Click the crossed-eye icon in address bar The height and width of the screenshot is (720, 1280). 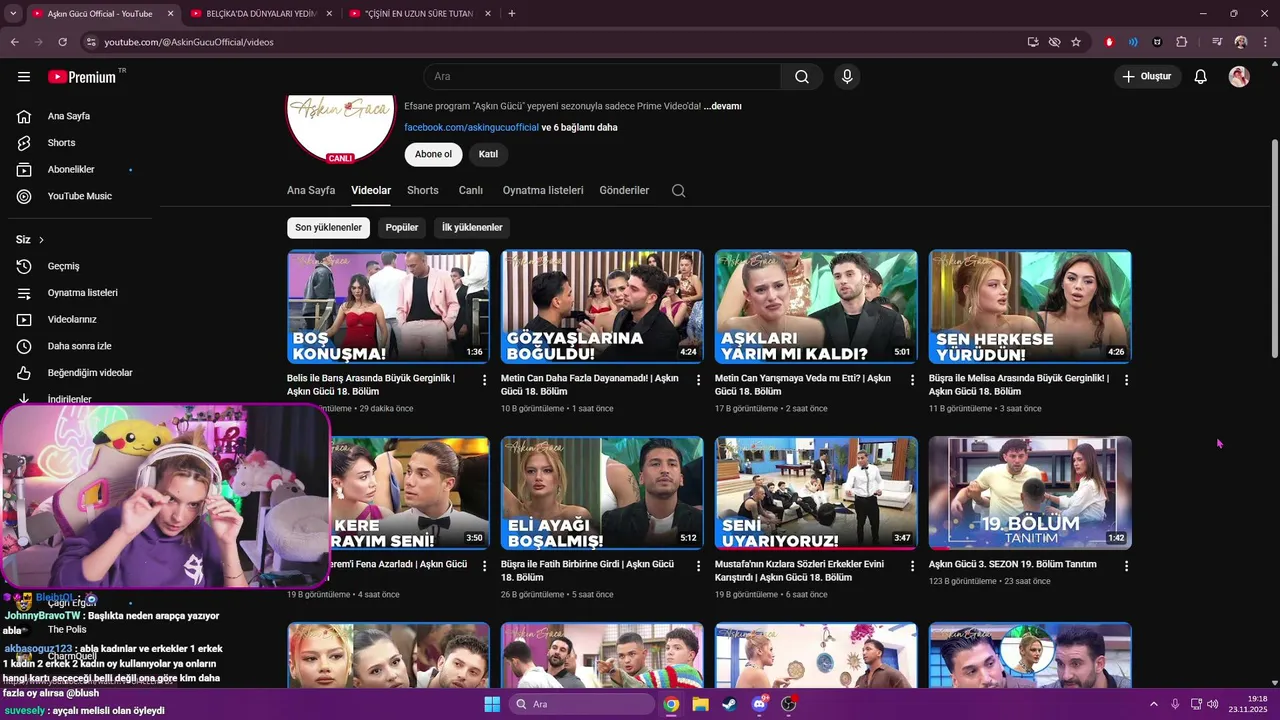pos(1054,42)
